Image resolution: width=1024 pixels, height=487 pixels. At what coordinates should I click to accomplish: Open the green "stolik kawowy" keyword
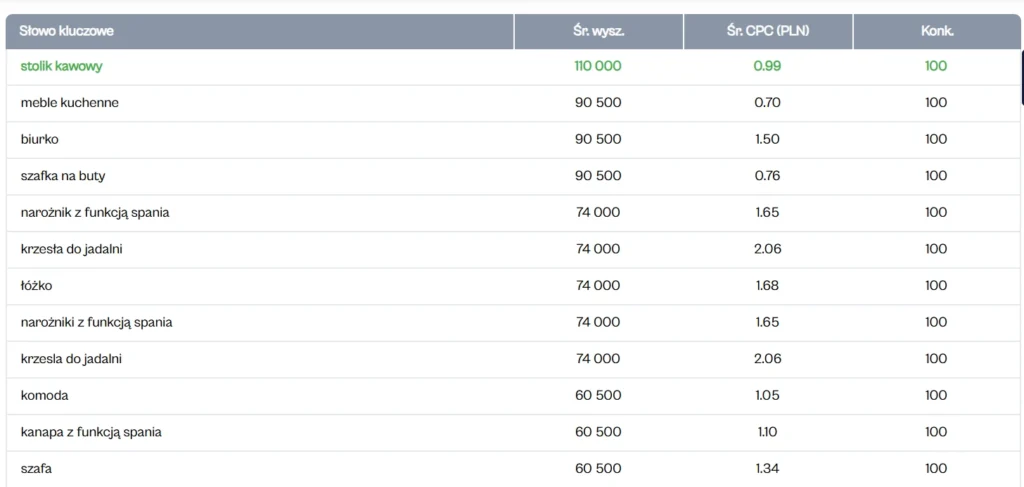(62, 66)
